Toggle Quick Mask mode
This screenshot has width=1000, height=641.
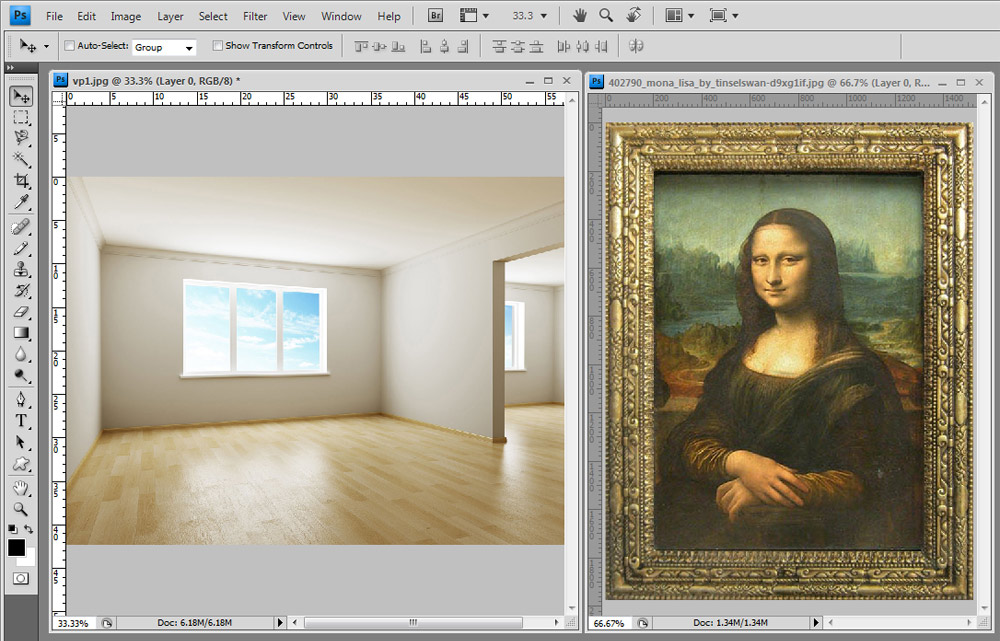click(20, 578)
